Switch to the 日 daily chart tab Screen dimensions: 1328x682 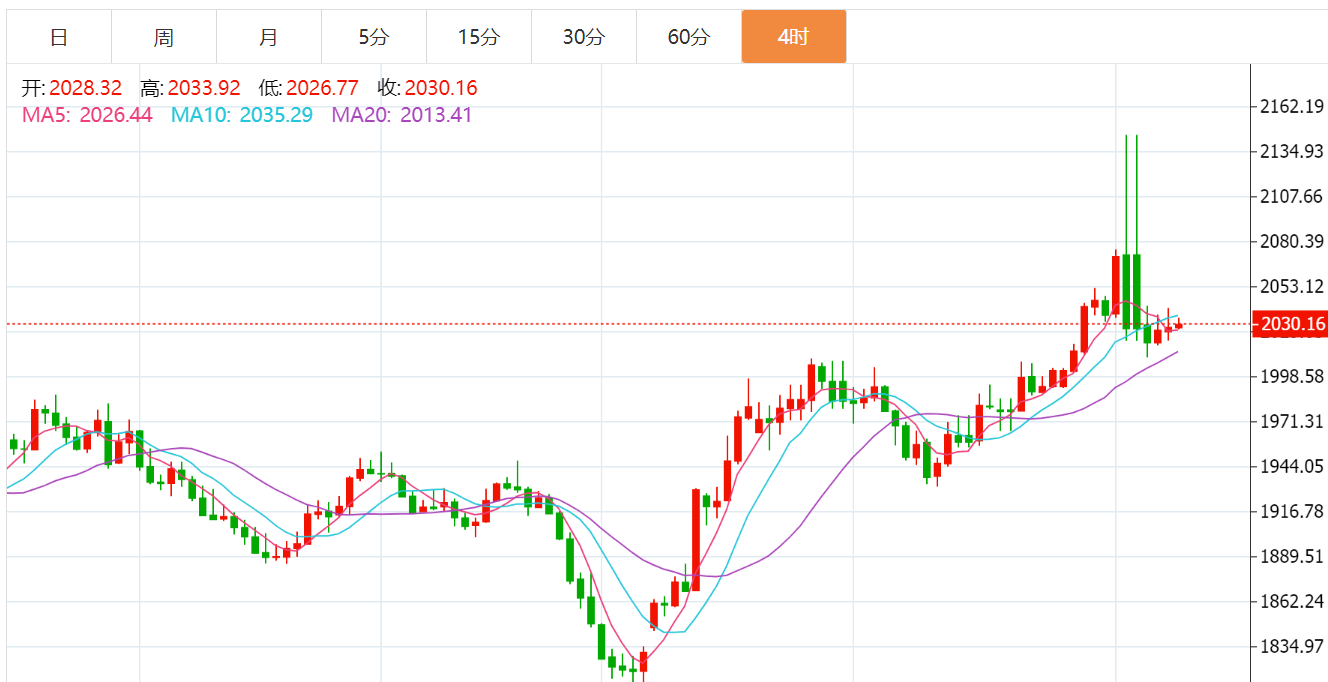point(59,37)
